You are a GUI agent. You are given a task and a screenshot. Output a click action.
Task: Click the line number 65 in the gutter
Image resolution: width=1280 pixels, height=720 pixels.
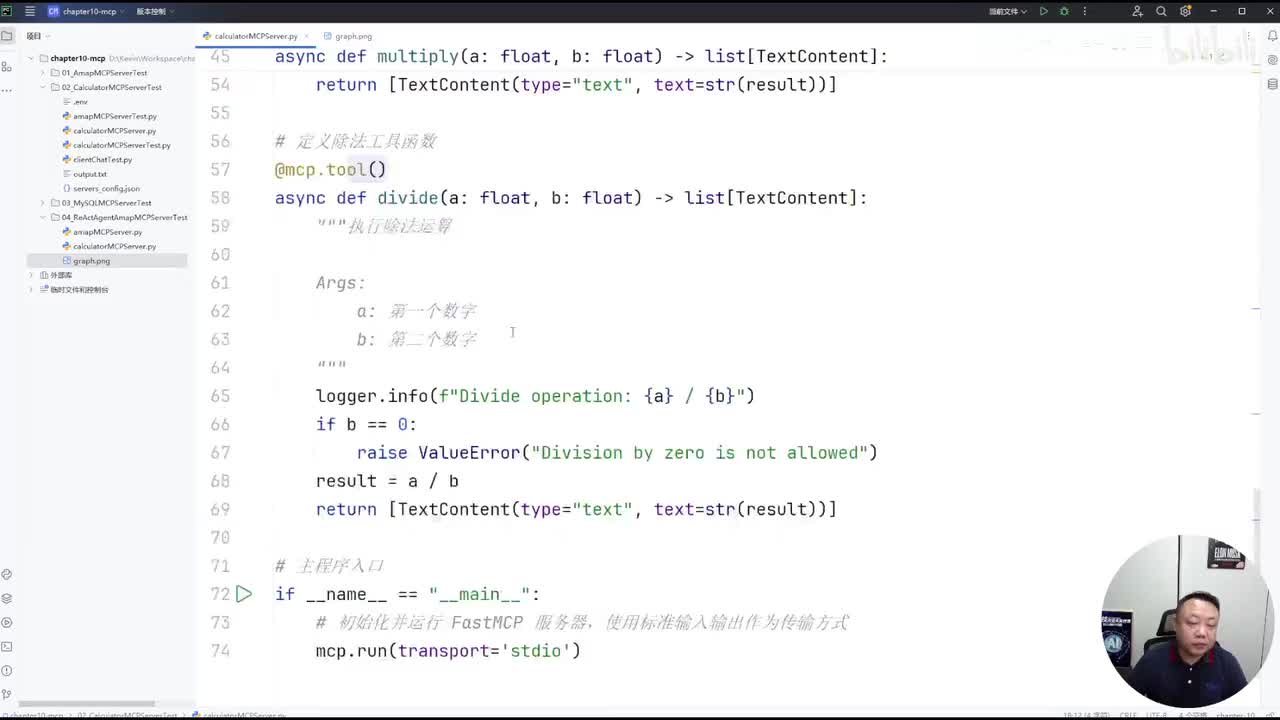tap(220, 396)
